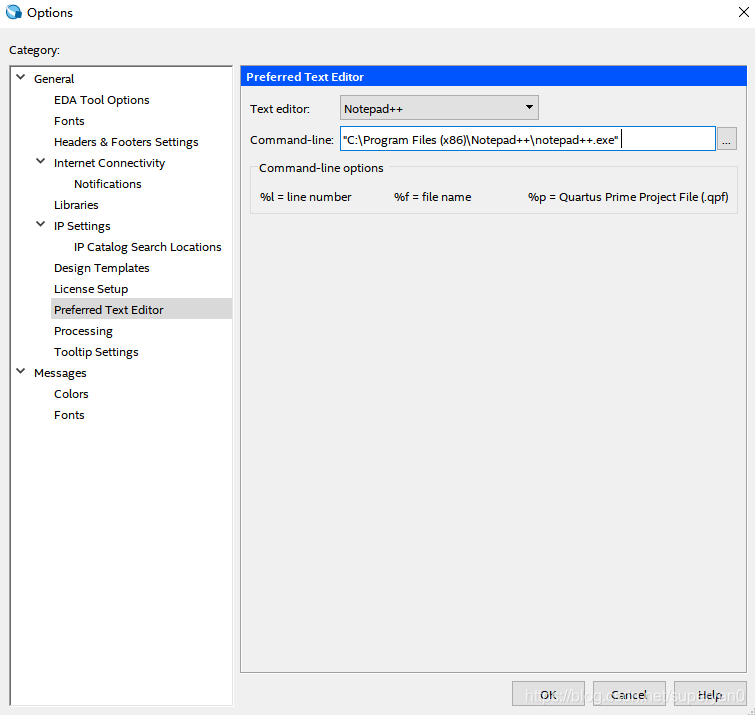
Task: Collapse the General category
Action: [x=21, y=77]
